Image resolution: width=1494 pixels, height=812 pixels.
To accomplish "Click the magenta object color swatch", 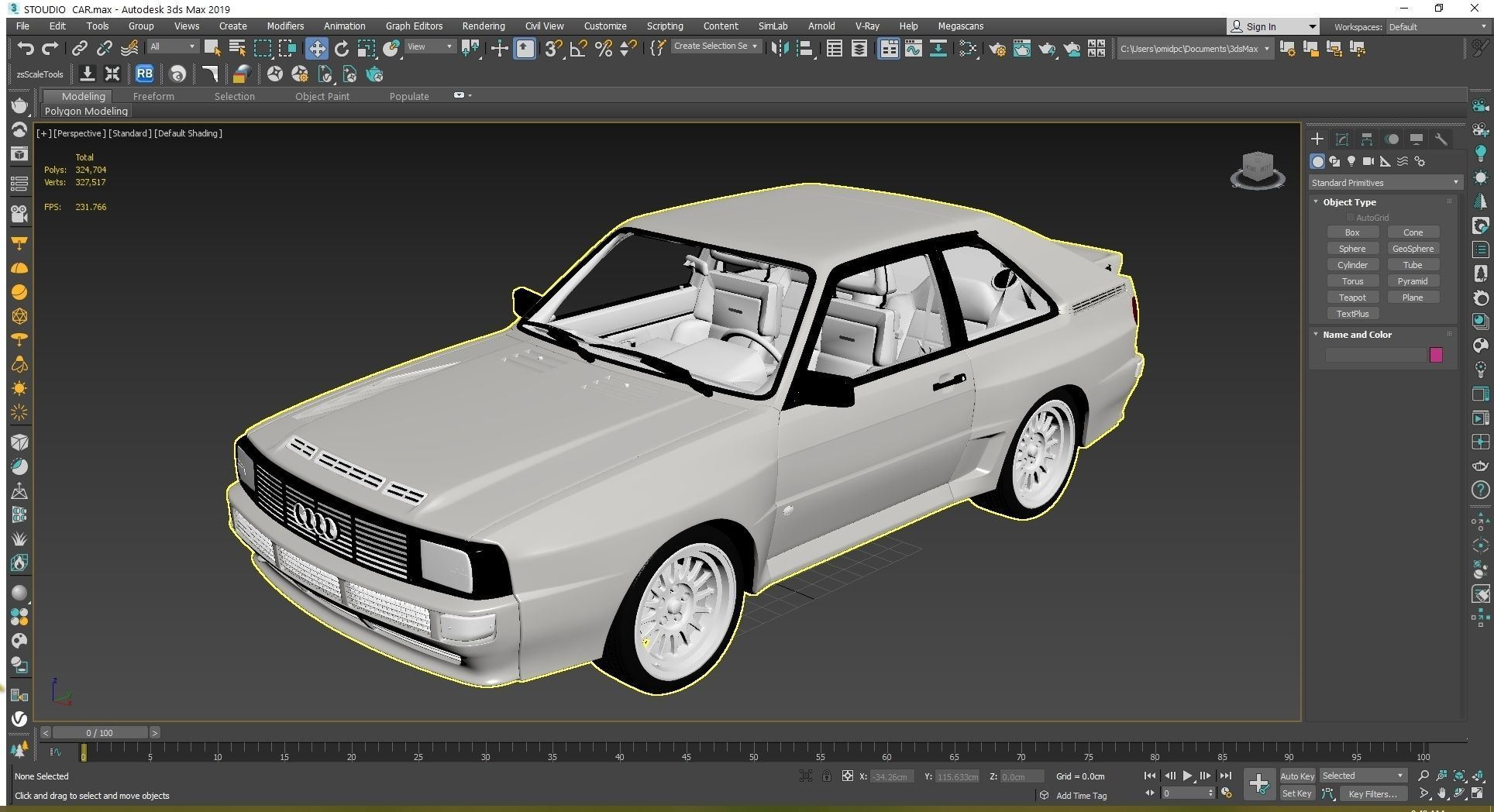I will (x=1436, y=355).
